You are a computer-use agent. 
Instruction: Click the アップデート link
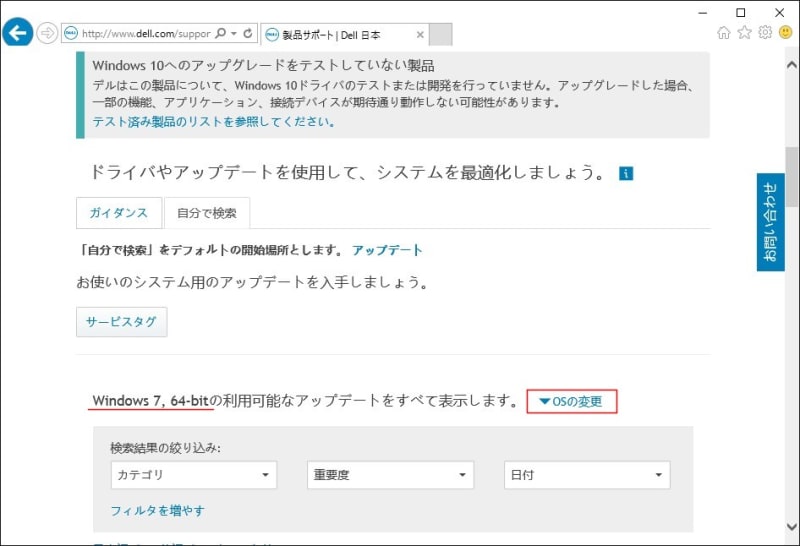(387, 250)
